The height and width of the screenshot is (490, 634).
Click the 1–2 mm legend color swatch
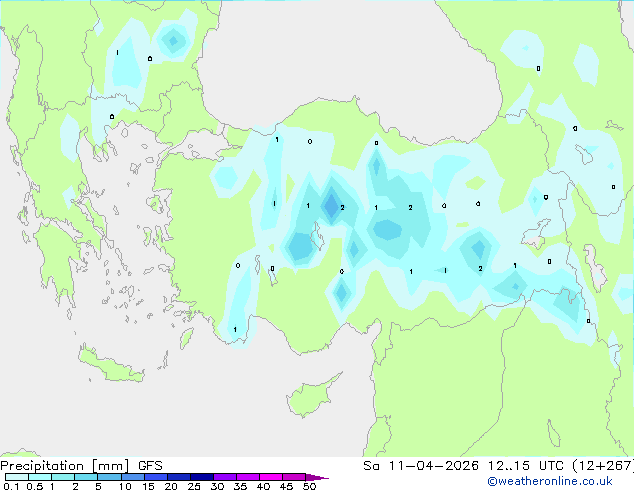63,477
